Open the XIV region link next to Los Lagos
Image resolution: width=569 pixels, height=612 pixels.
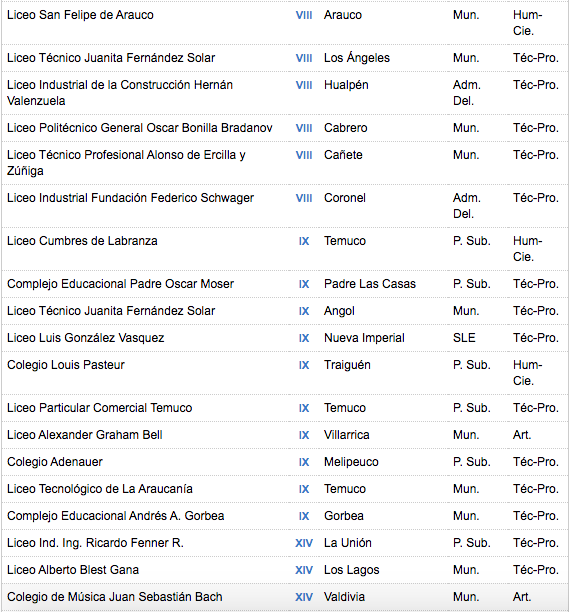tap(304, 570)
